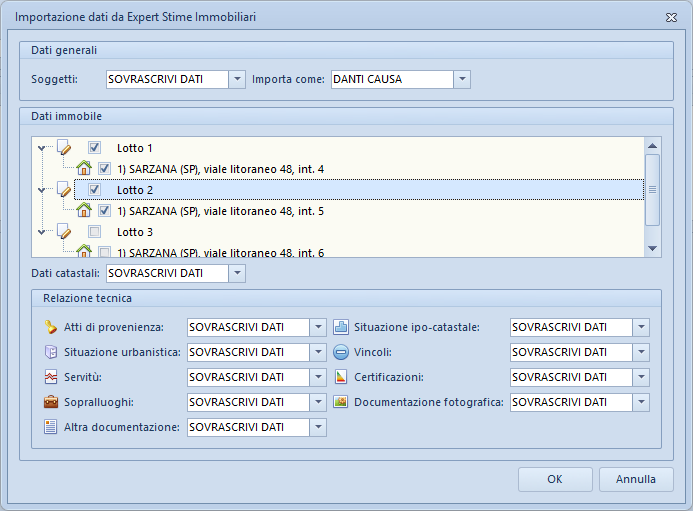The height and width of the screenshot is (511, 693).
Task: Click the Situazione urbanistica icon
Action: (51, 352)
